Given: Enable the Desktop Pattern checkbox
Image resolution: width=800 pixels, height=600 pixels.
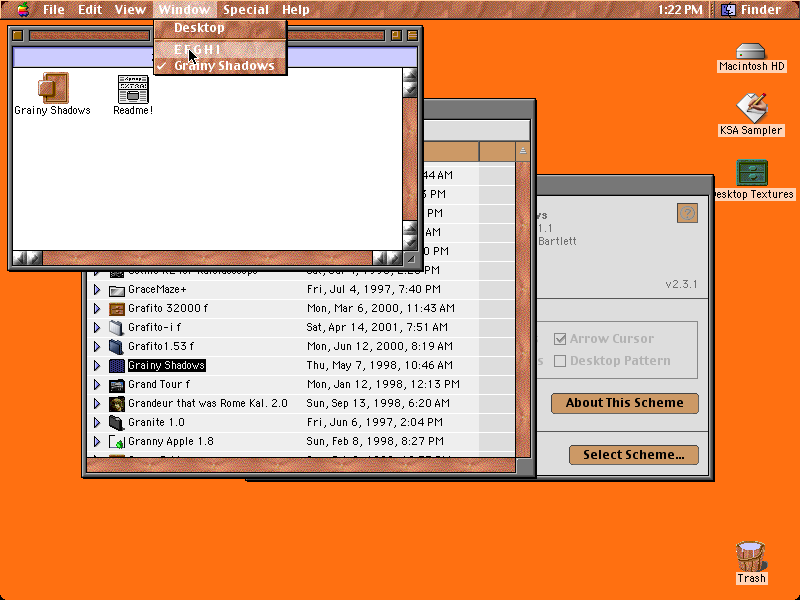Looking at the screenshot, I should 560,361.
